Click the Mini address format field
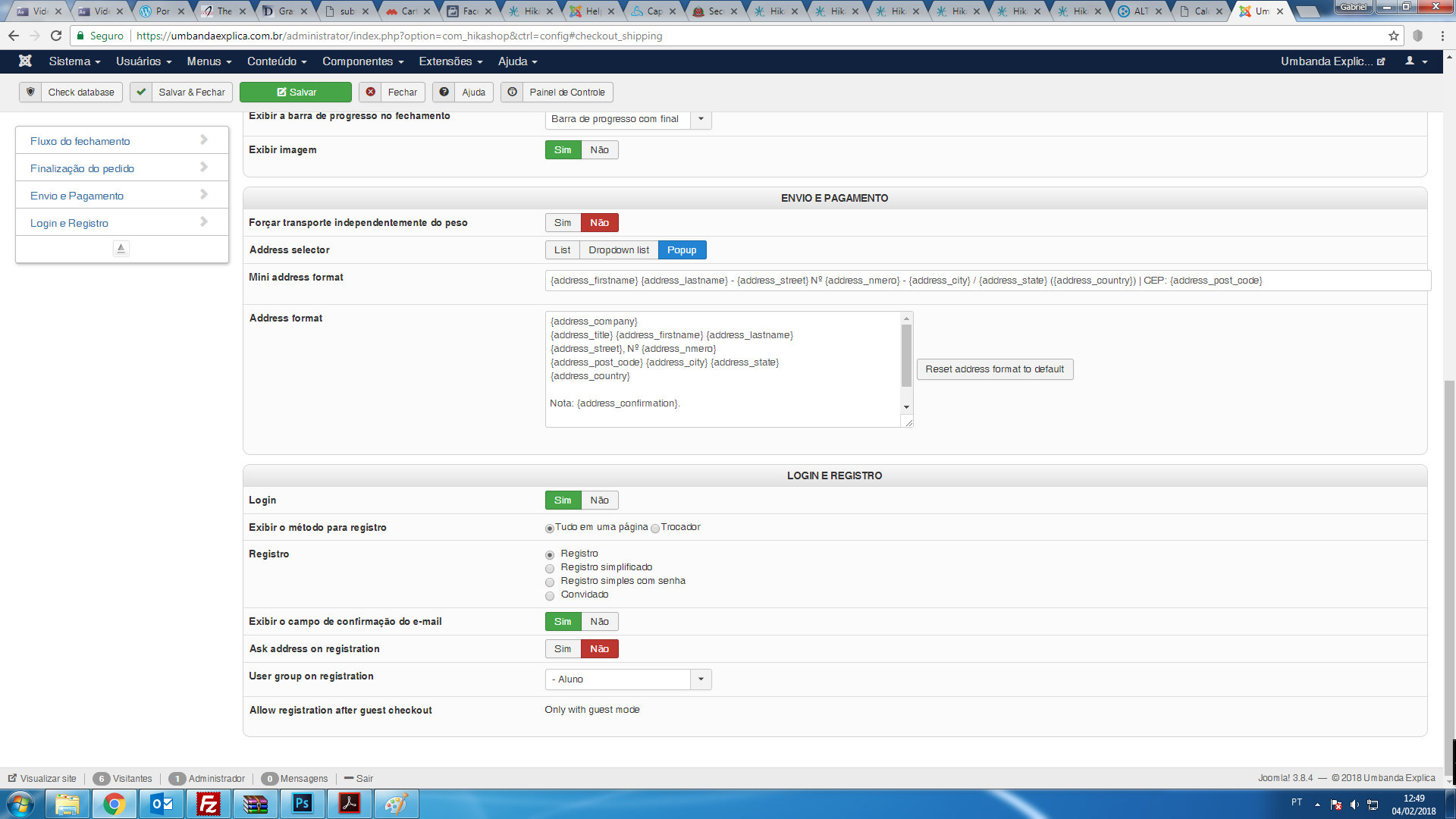 pyautogui.click(x=986, y=281)
